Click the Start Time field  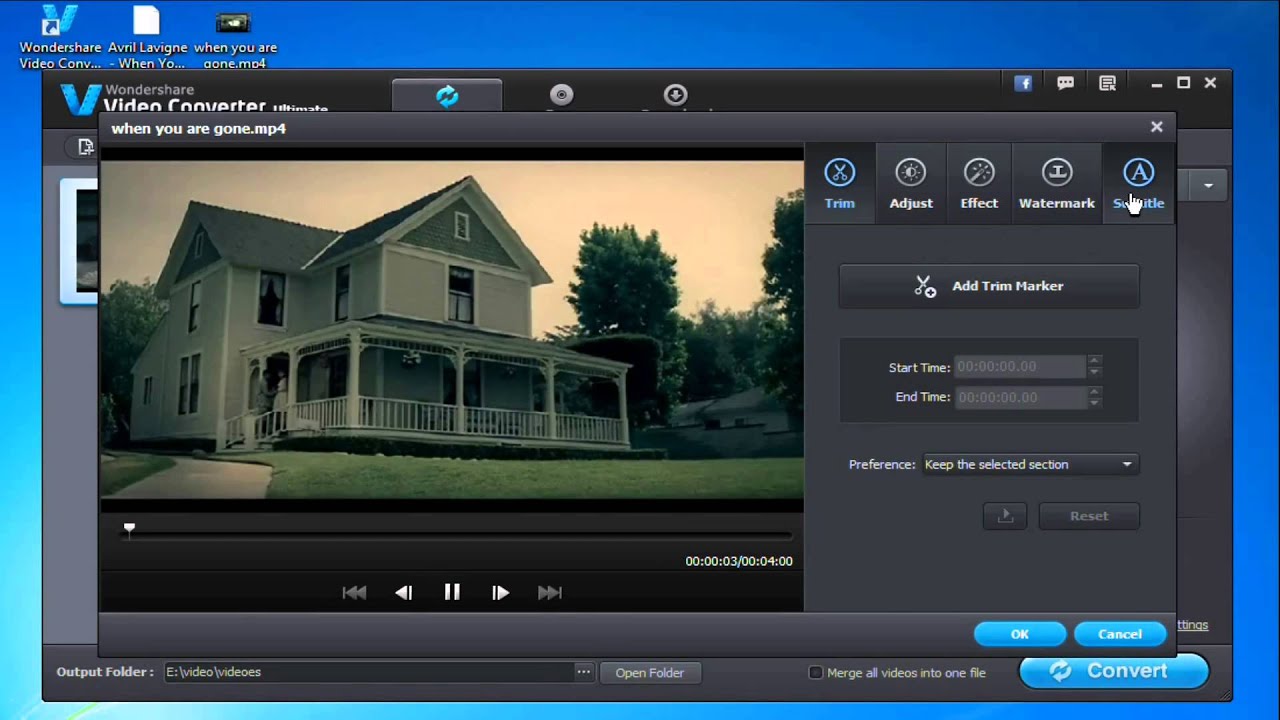click(x=1019, y=367)
